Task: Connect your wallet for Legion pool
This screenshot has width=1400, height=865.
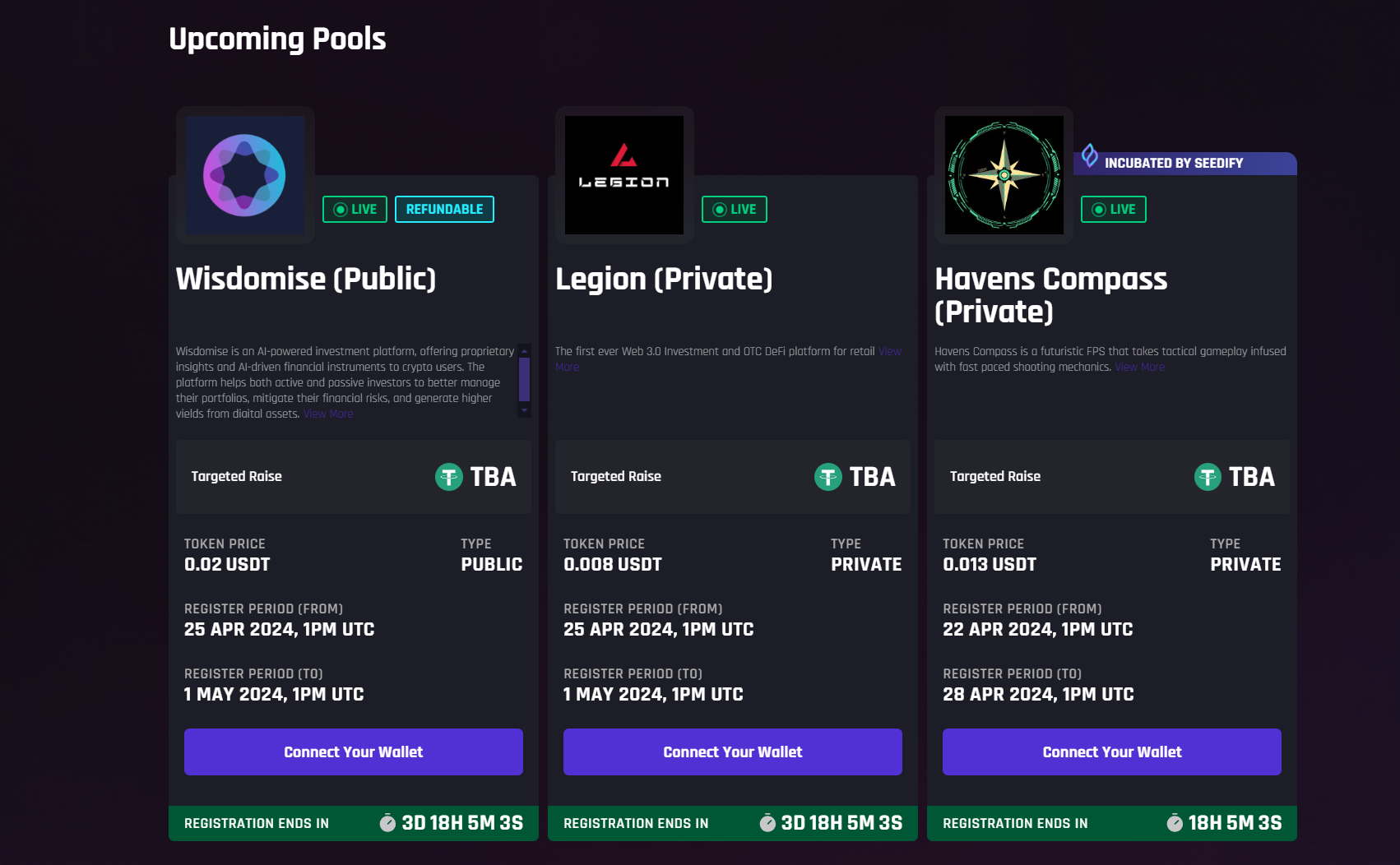Action: (733, 752)
